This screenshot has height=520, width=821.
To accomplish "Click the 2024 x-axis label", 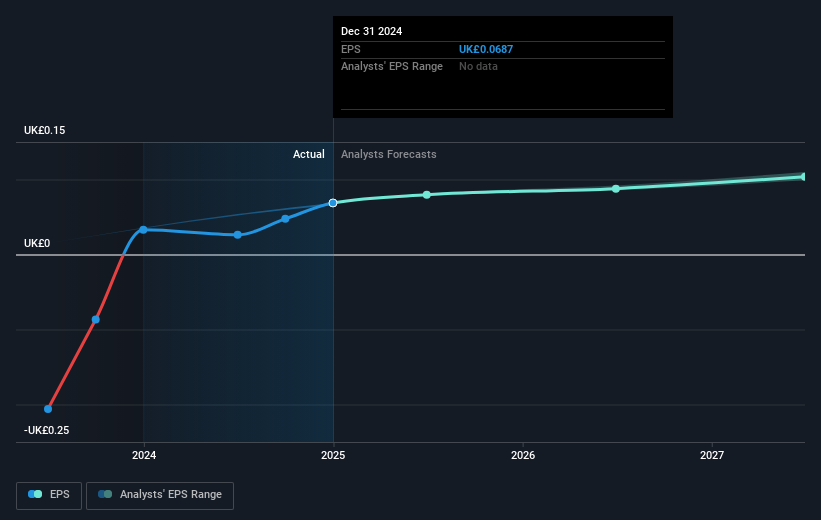I will [144, 455].
